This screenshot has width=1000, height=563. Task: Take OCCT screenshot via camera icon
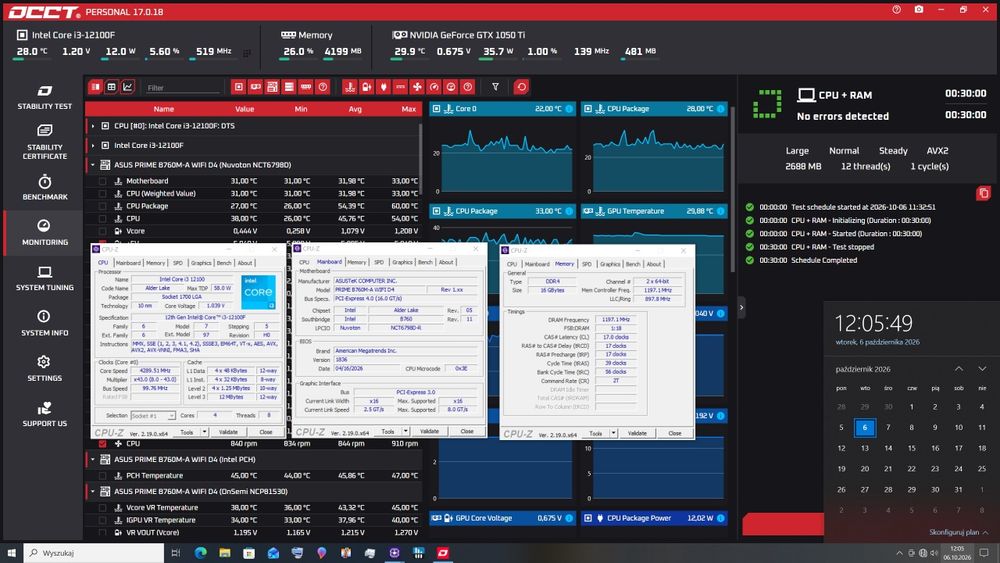(918, 10)
